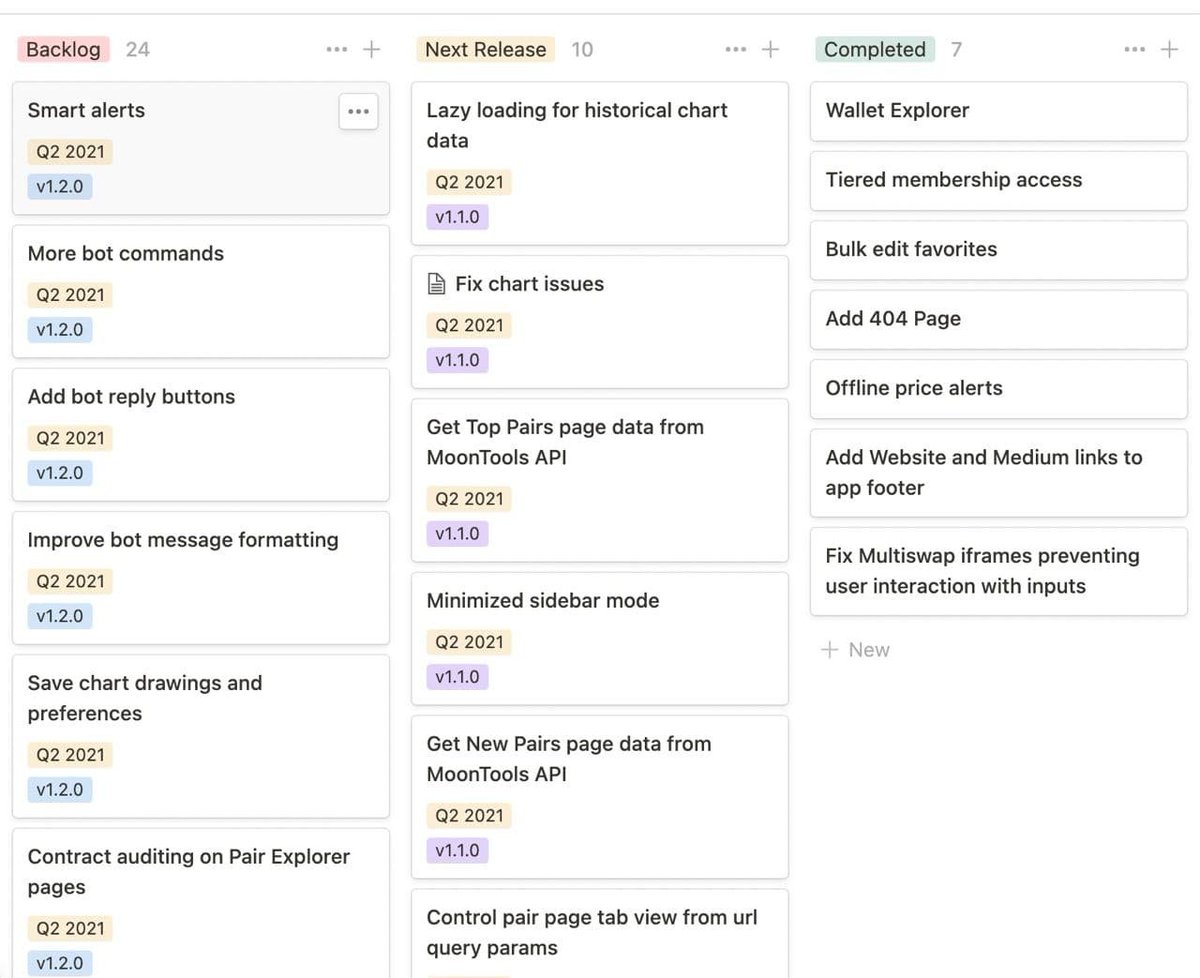The image size is (1200, 978).
Task: Open Next Release column options ellipsis
Action: 736,49
